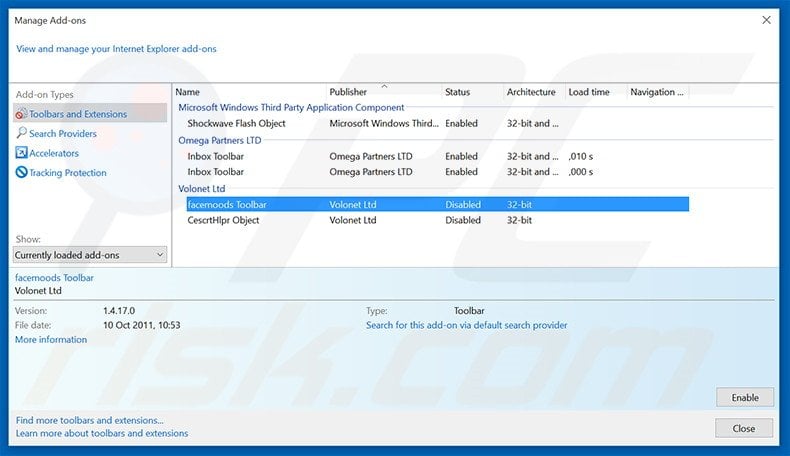Click the Navigation column header
This screenshot has width=790, height=456.
[x=657, y=92]
